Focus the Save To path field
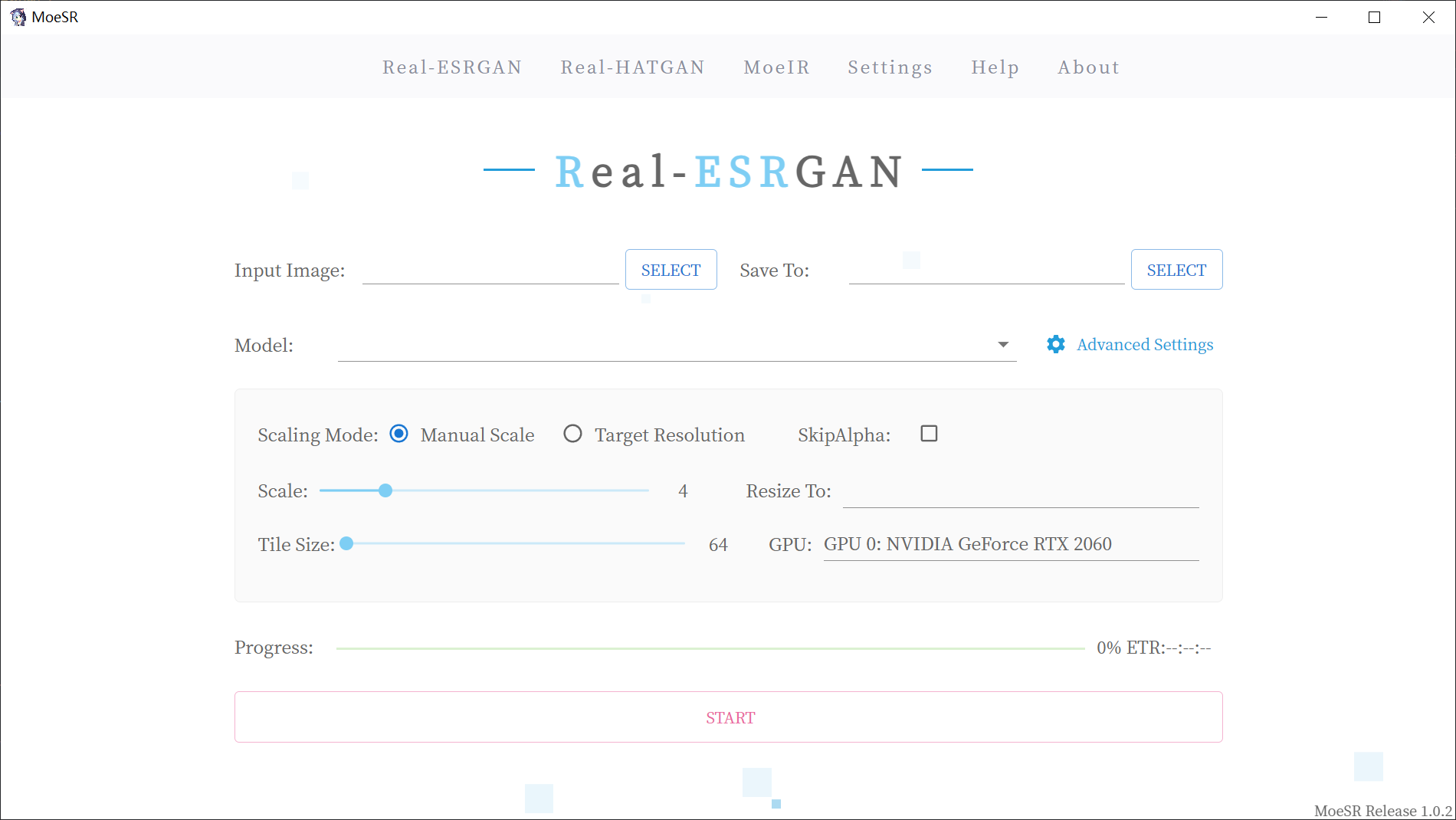1456x820 pixels. coord(986,270)
